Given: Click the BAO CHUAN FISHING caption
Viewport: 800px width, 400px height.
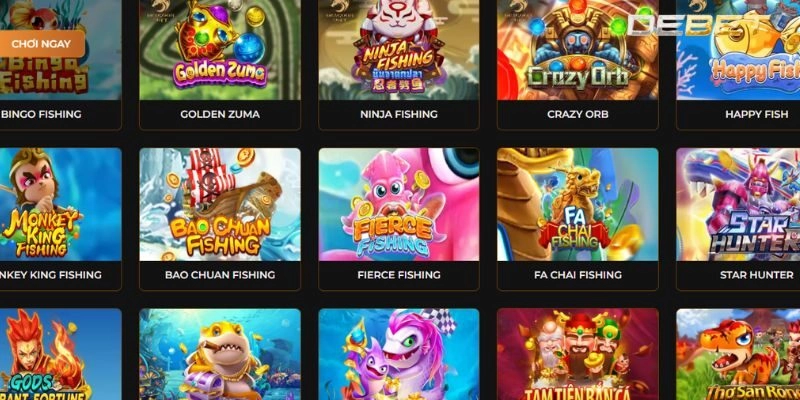Looking at the screenshot, I should [x=220, y=275].
